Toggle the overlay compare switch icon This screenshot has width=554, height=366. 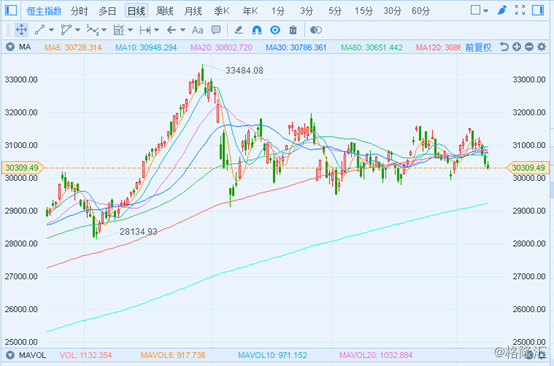point(316,30)
